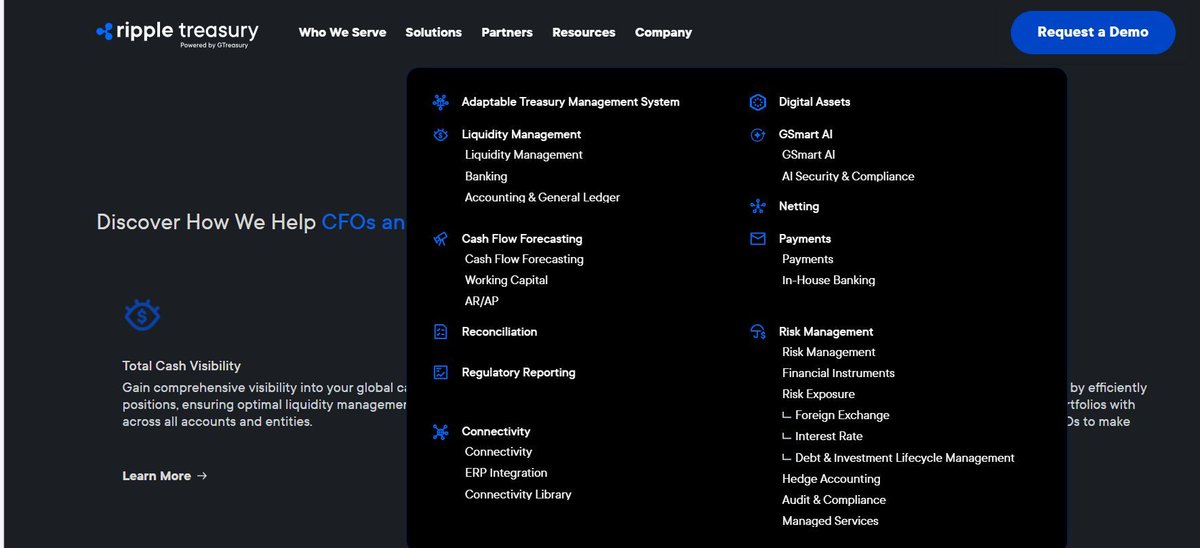Open the Who We Serve menu
The width and height of the screenshot is (1200, 548).
342,32
